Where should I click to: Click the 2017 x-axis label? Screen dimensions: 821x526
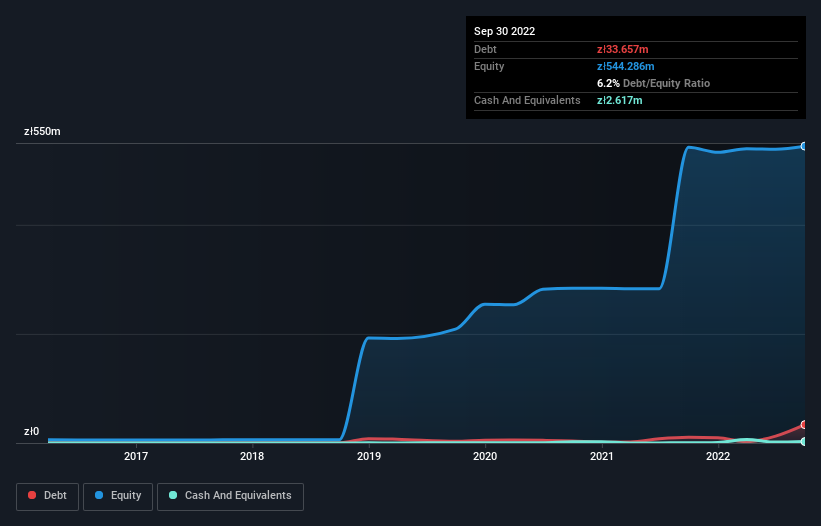[136, 456]
